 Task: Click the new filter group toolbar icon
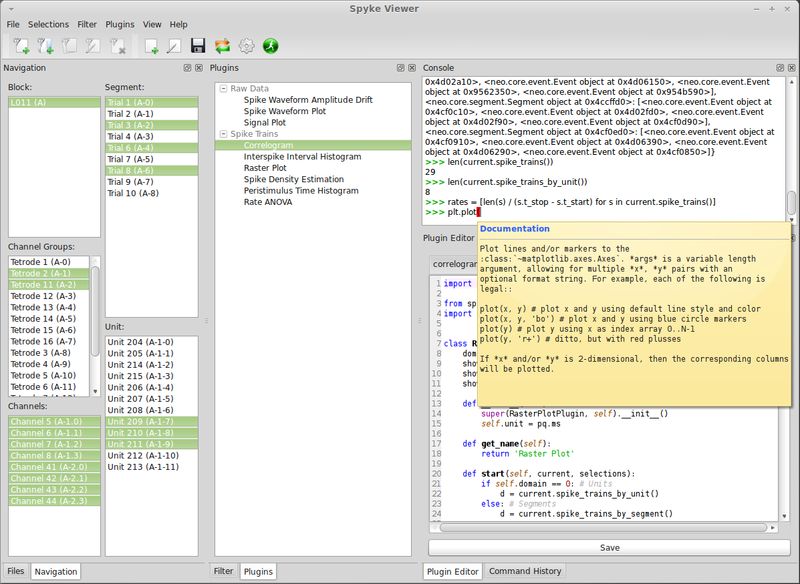[x=45, y=46]
